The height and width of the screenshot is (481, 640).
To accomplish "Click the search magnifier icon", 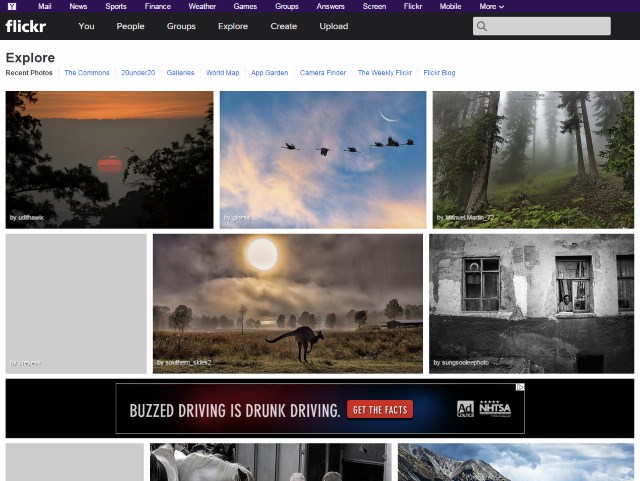I will click(x=482, y=26).
